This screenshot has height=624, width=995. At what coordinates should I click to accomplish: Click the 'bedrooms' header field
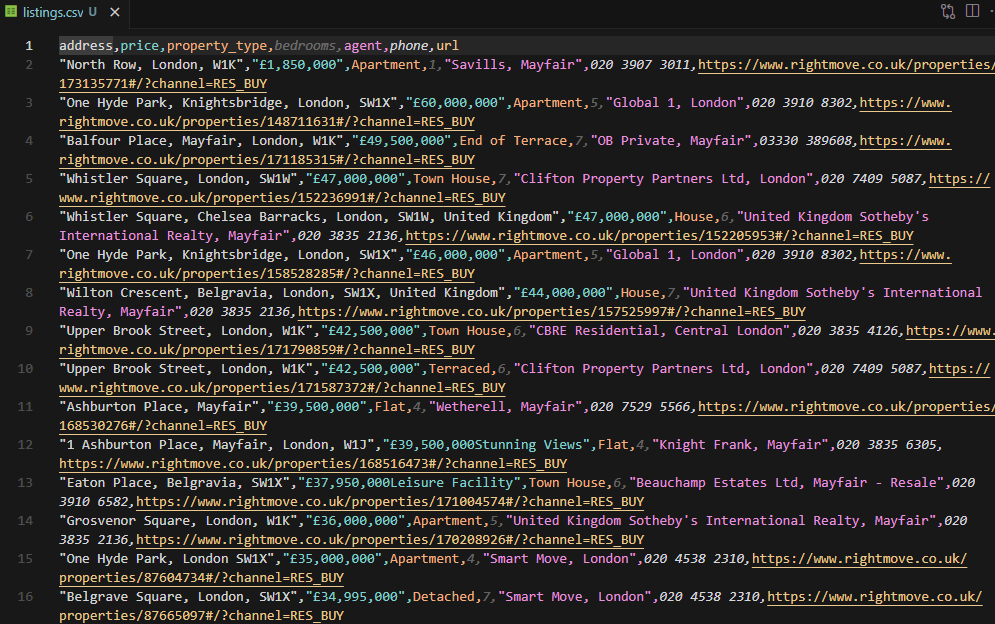tap(308, 46)
